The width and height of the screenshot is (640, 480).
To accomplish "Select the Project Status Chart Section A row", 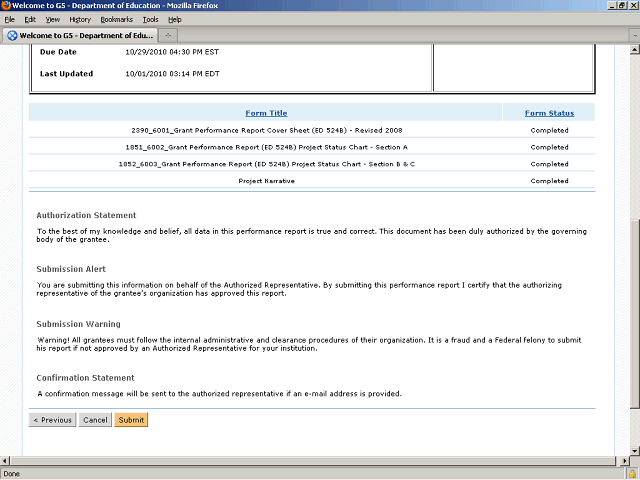I will click(x=312, y=147).
